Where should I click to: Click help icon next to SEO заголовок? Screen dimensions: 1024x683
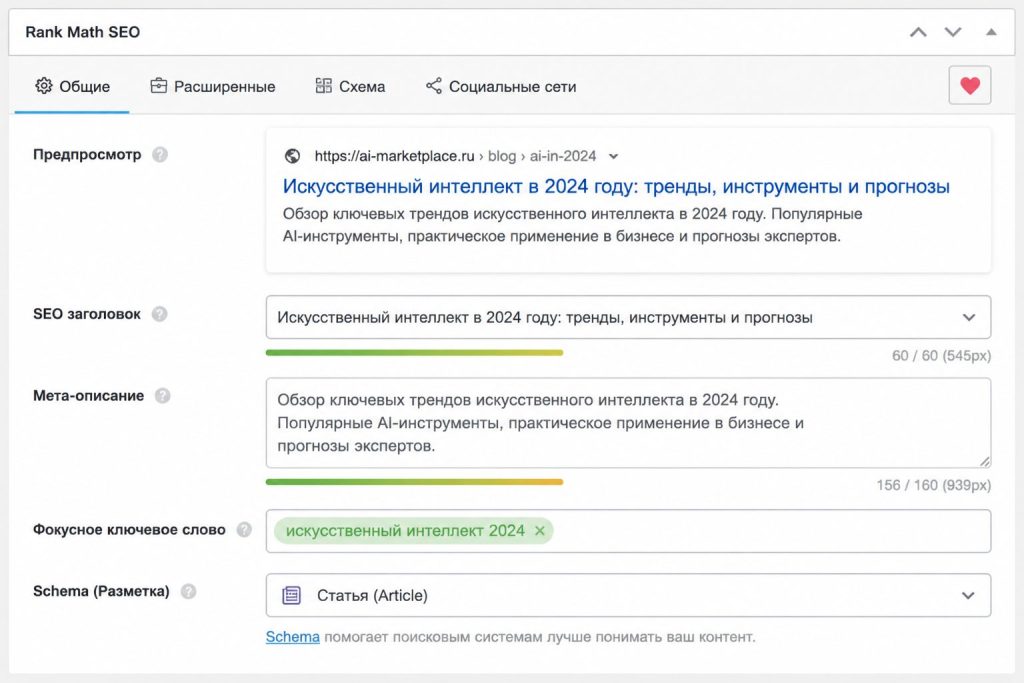(159, 314)
